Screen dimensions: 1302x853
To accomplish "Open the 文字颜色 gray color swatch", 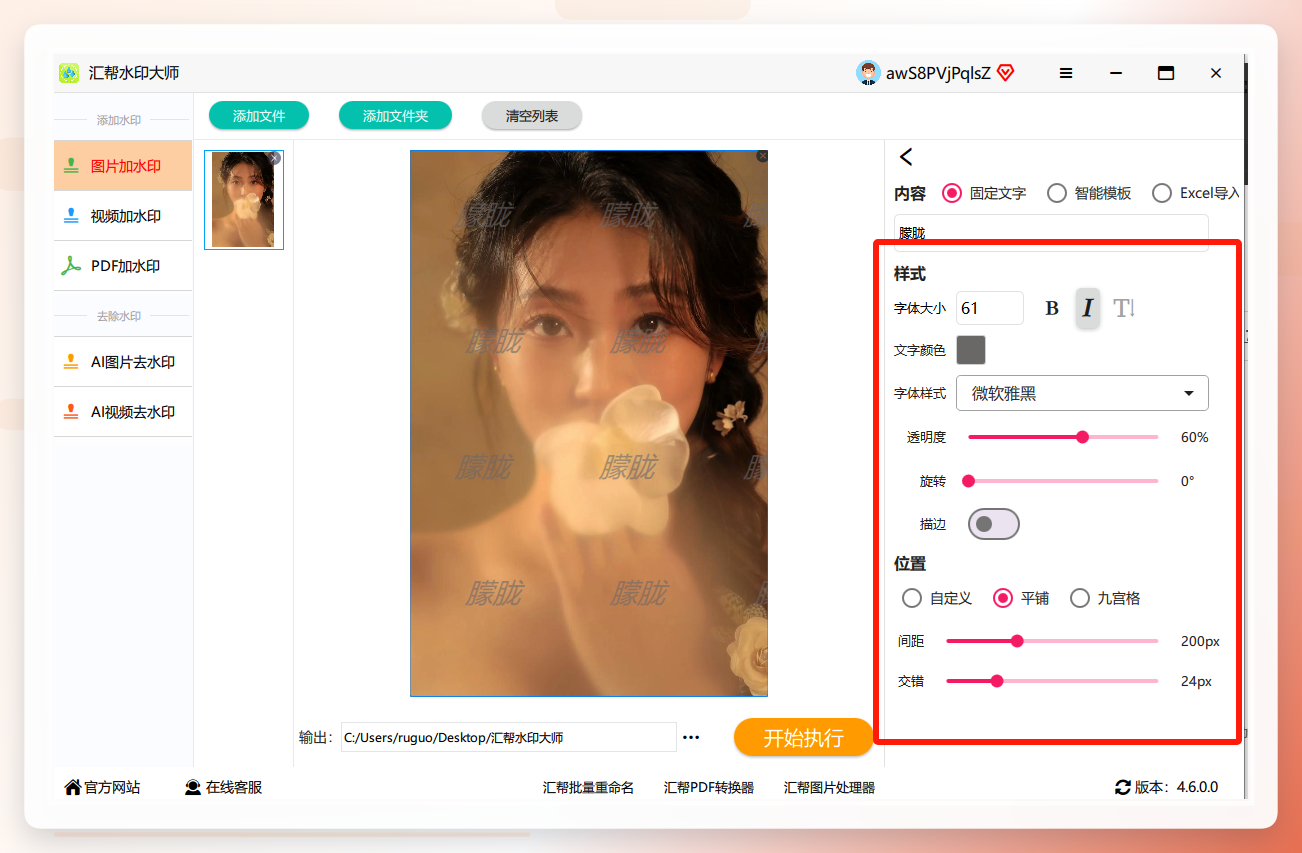I will point(971,350).
